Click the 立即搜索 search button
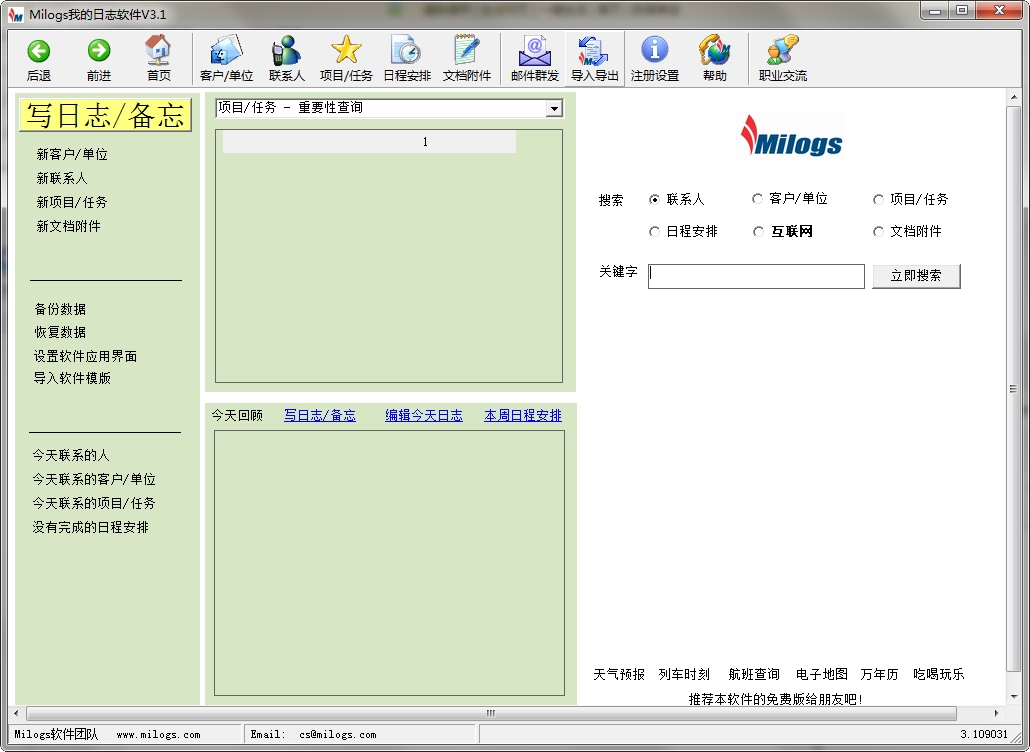The image size is (1030, 752). 915,276
